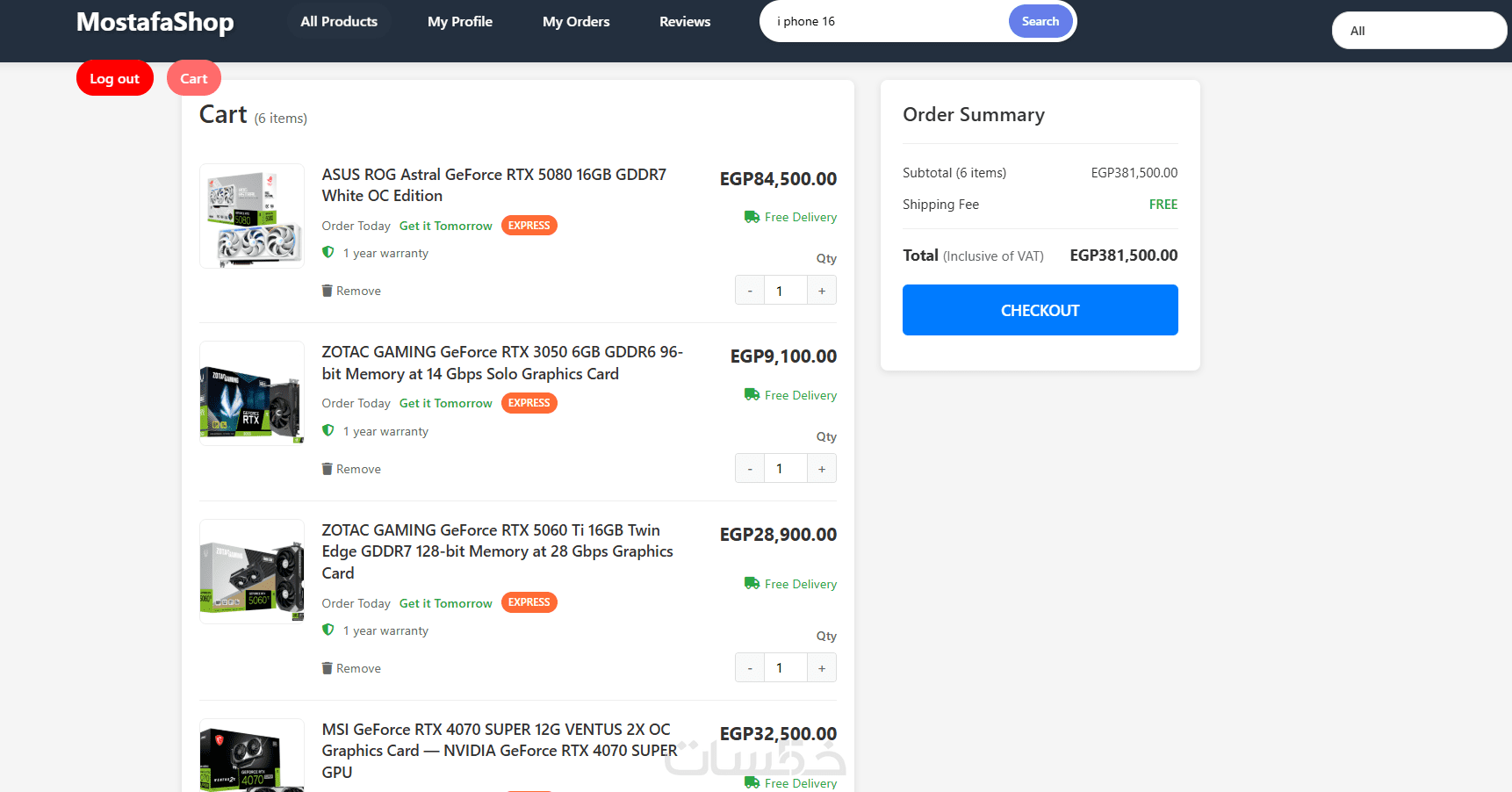Open ASUS ROG Astral RTX 5080 product thumbnail

252,216
